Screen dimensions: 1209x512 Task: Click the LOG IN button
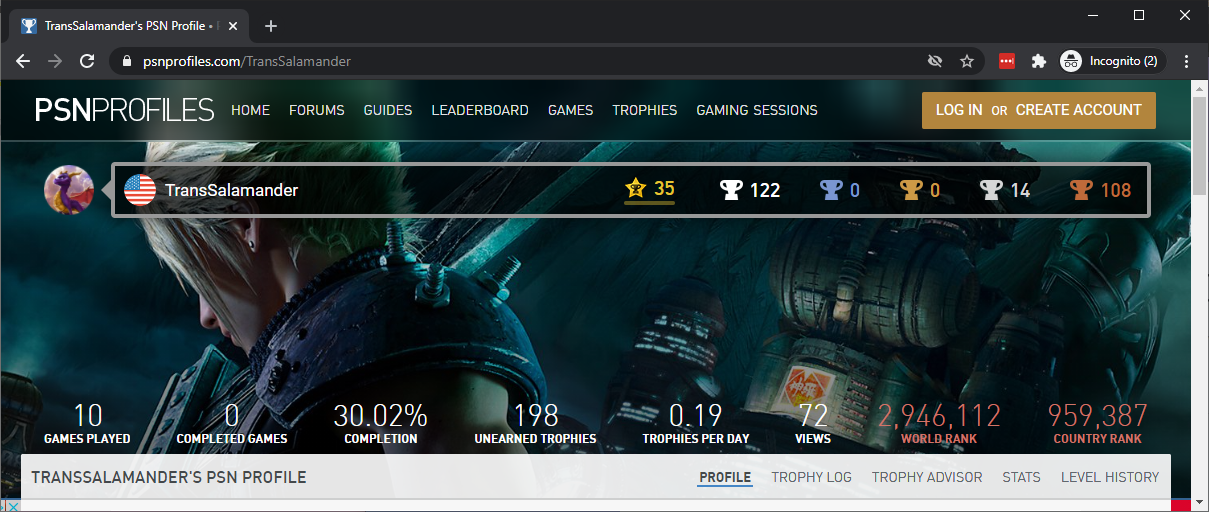click(959, 110)
